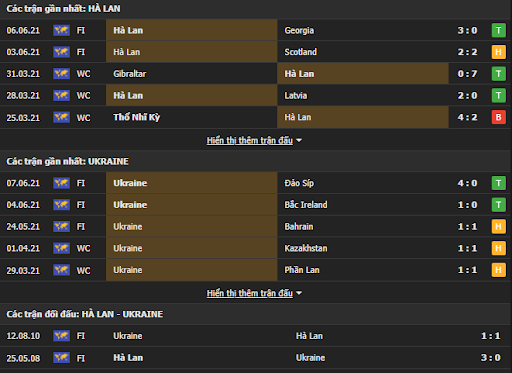
Task: Click the world flag icon for 06.06.21 match
Action: click(61, 30)
